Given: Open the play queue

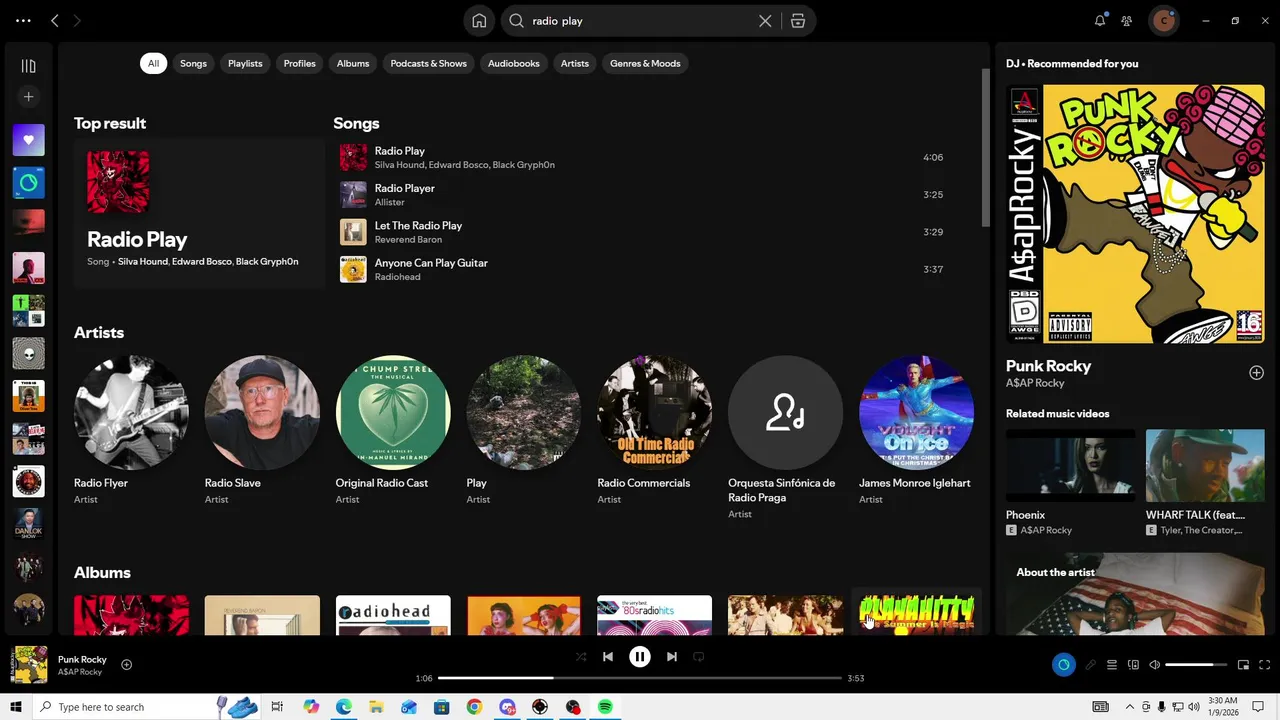Looking at the screenshot, I should coord(1111,665).
